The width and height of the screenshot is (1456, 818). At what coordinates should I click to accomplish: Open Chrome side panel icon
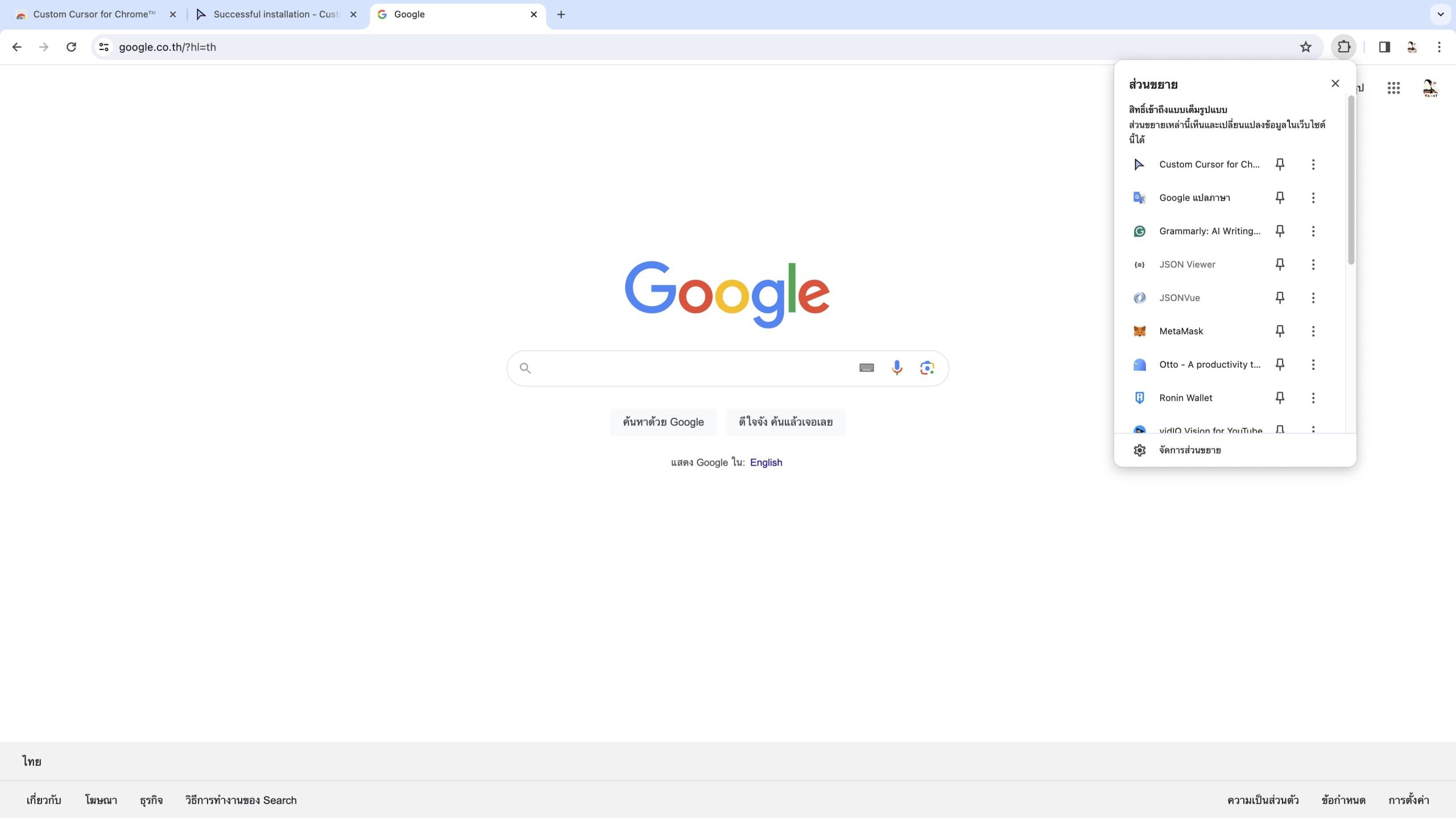tap(1384, 47)
